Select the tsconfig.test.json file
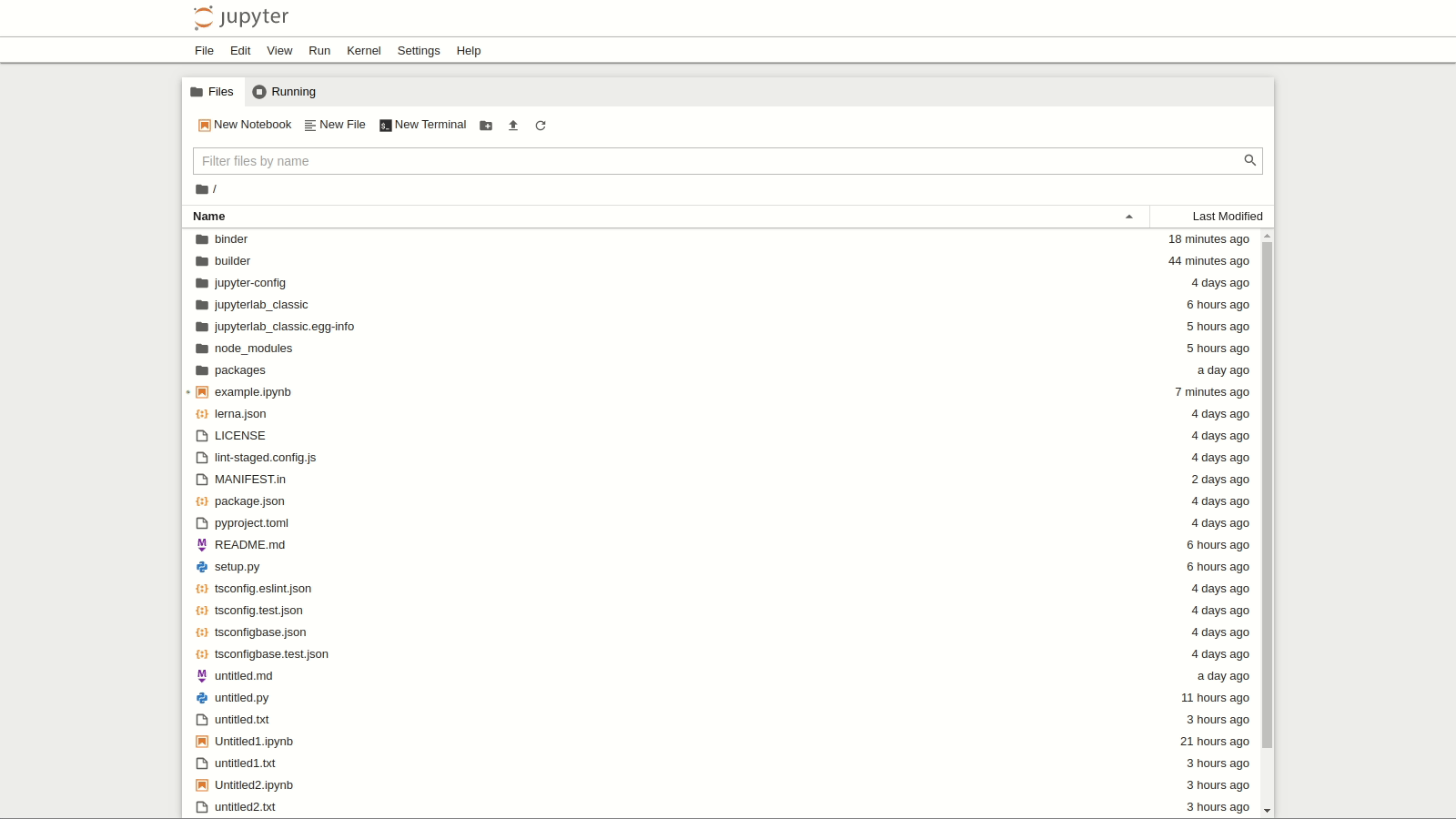1456x819 pixels. click(x=723, y=611)
